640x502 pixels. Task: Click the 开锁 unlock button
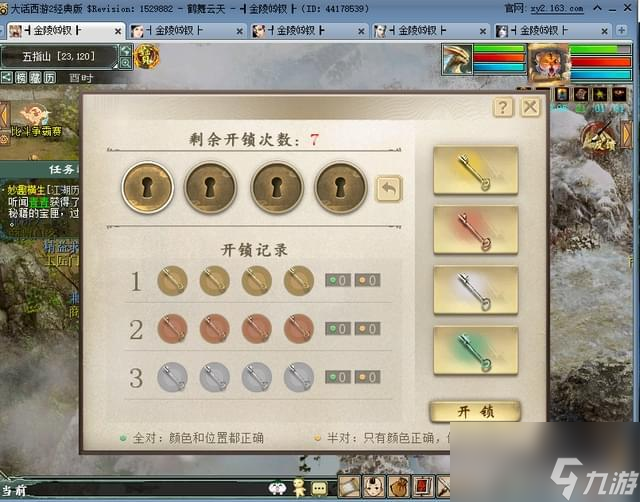[475, 411]
